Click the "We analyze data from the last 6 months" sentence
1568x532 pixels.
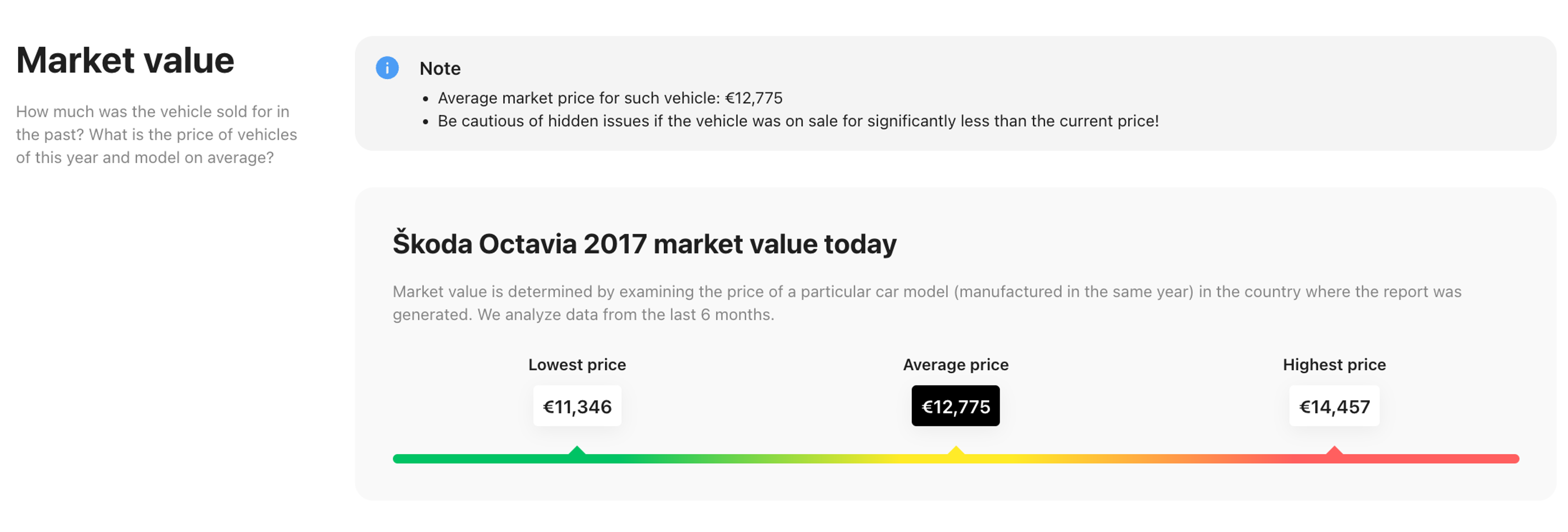pyautogui.click(x=626, y=315)
